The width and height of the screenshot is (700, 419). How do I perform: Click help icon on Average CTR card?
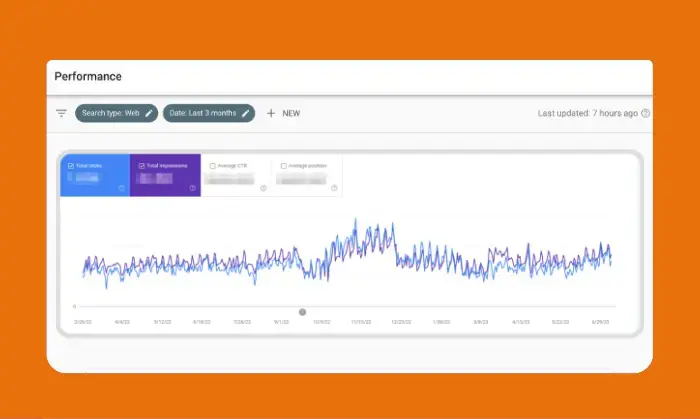pos(264,188)
